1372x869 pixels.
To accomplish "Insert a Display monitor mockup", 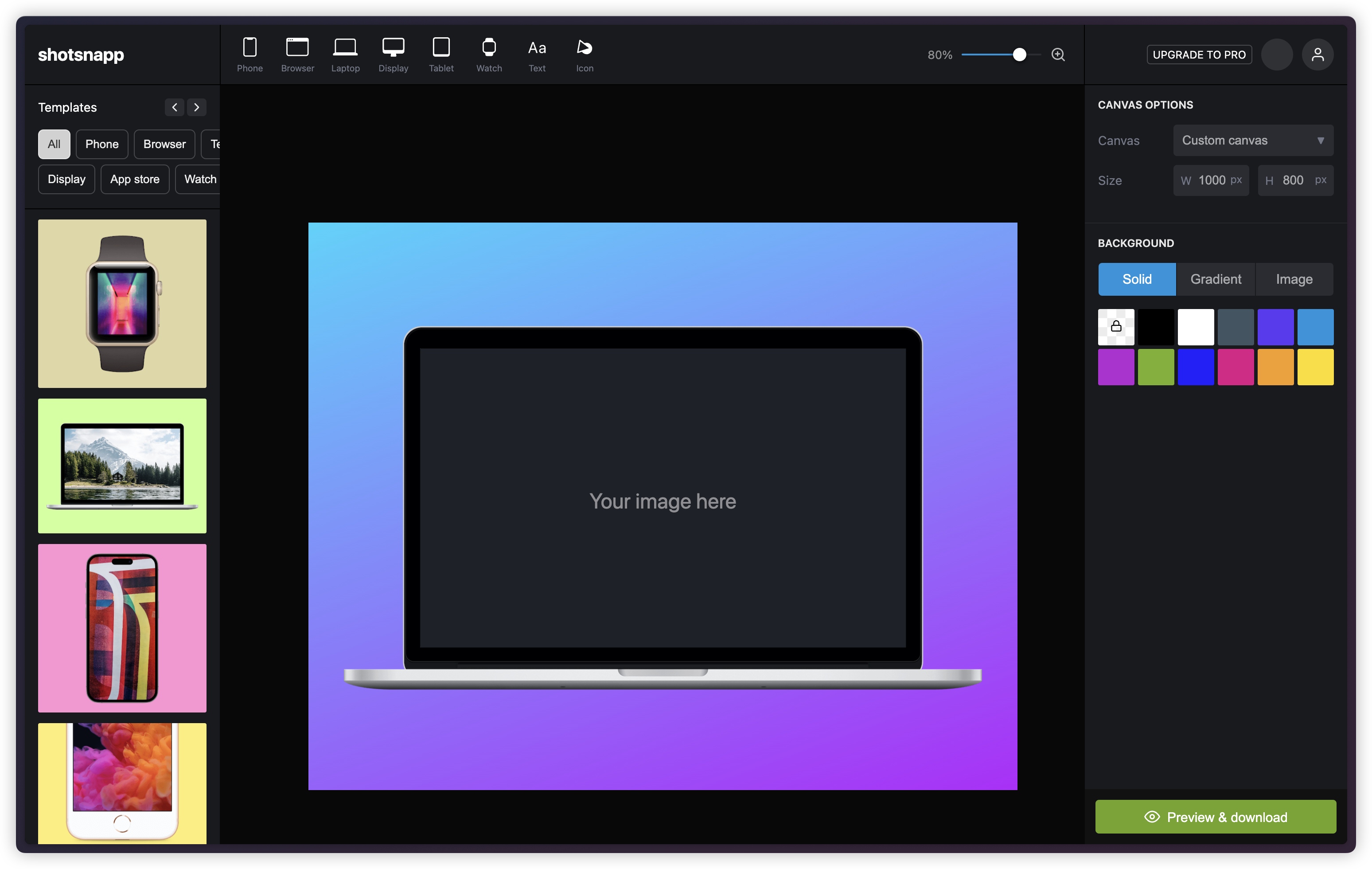I will [393, 55].
